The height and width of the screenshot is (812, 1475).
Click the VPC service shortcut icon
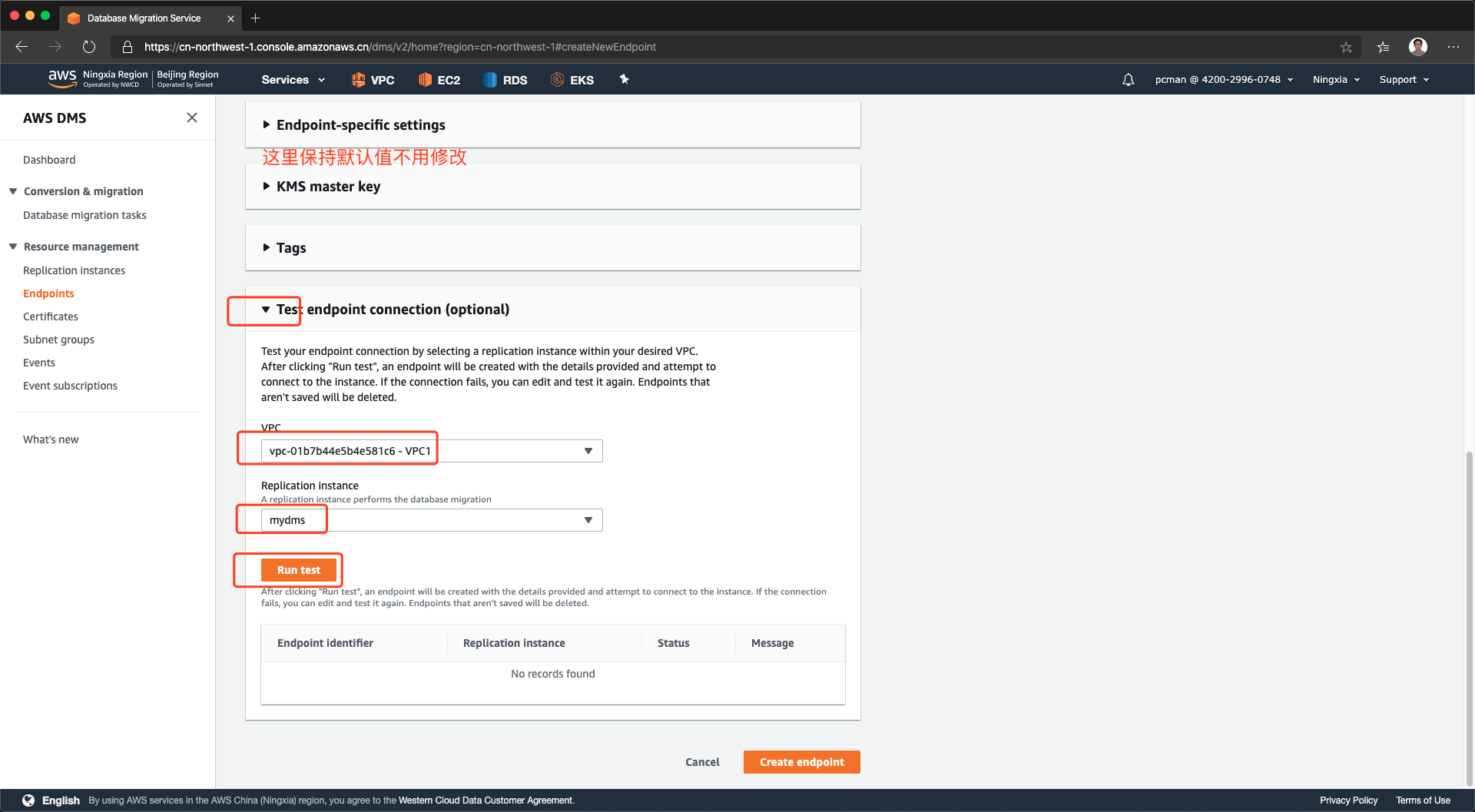pos(358,80)
